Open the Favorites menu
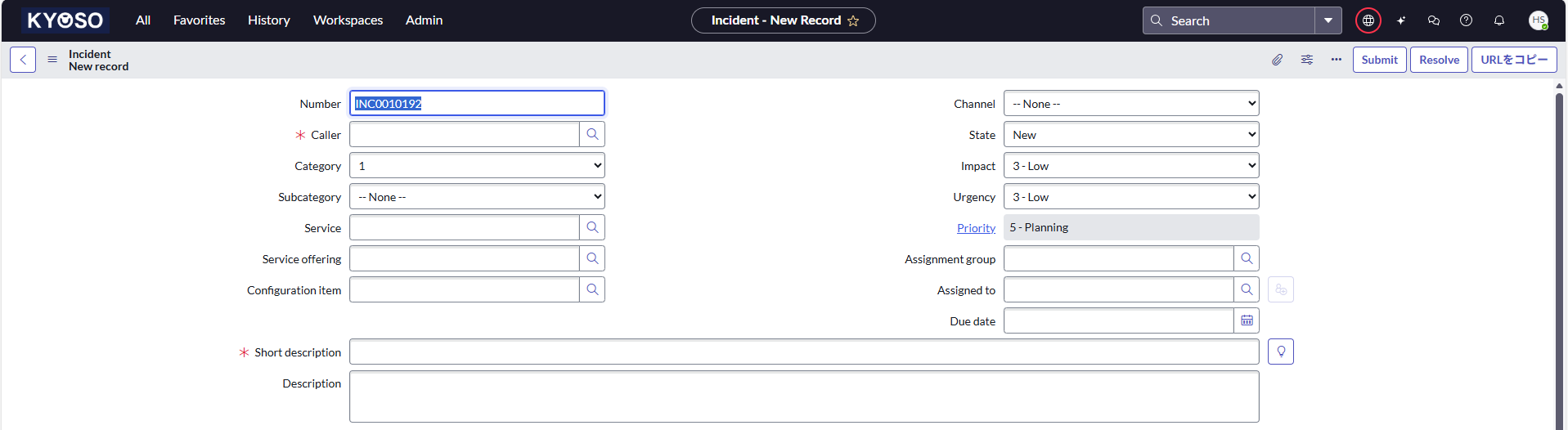Viewport: 1568px width, 430px height. pos(199,20)
